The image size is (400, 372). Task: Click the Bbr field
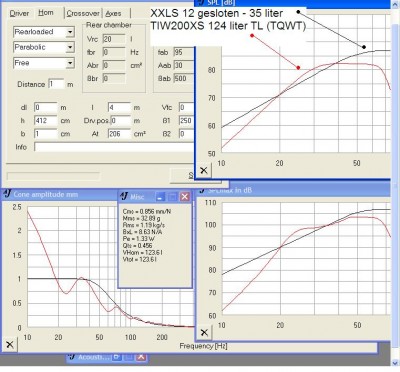114,78
